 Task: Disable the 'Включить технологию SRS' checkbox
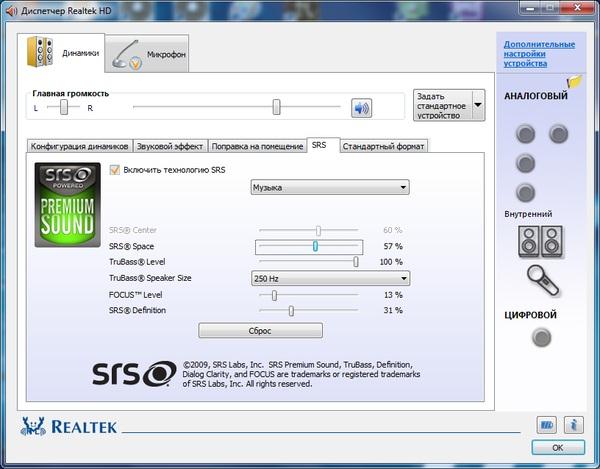[114, 170]
